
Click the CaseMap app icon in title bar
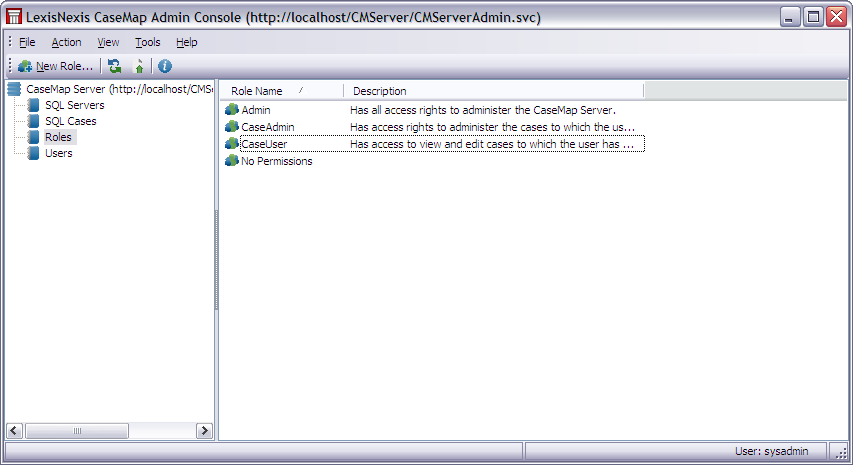pos(14,17)
